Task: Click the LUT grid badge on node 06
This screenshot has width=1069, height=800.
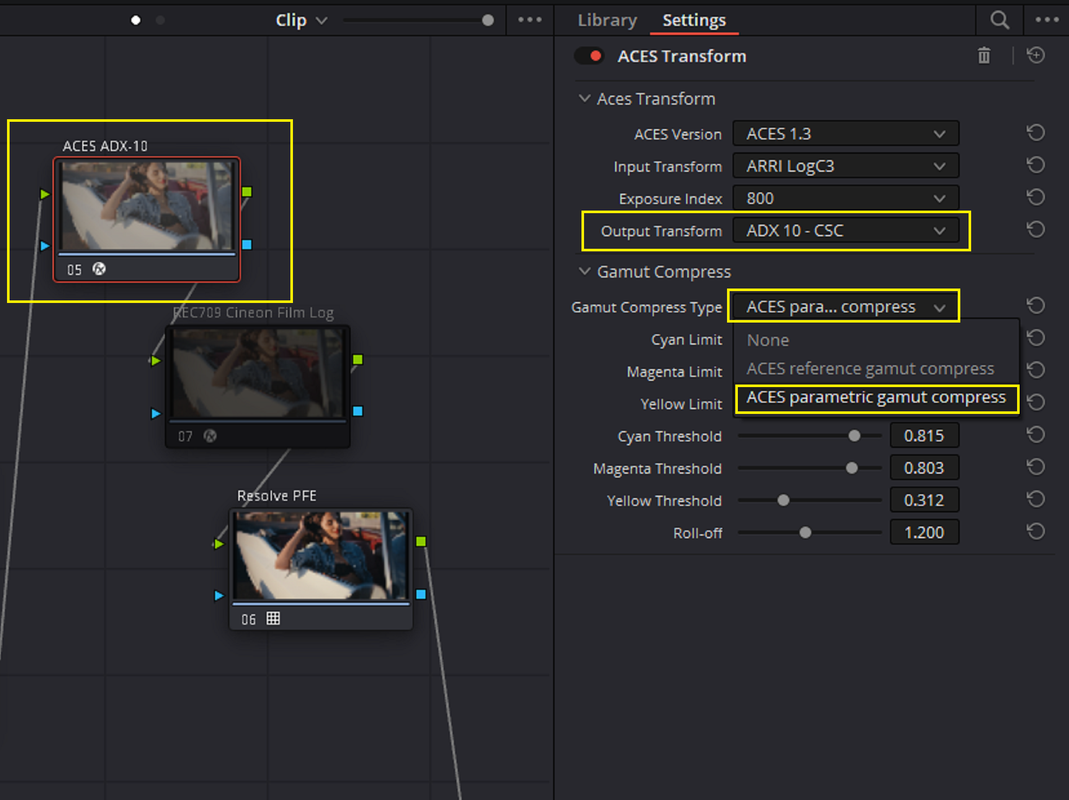Action: click(273, 619)
